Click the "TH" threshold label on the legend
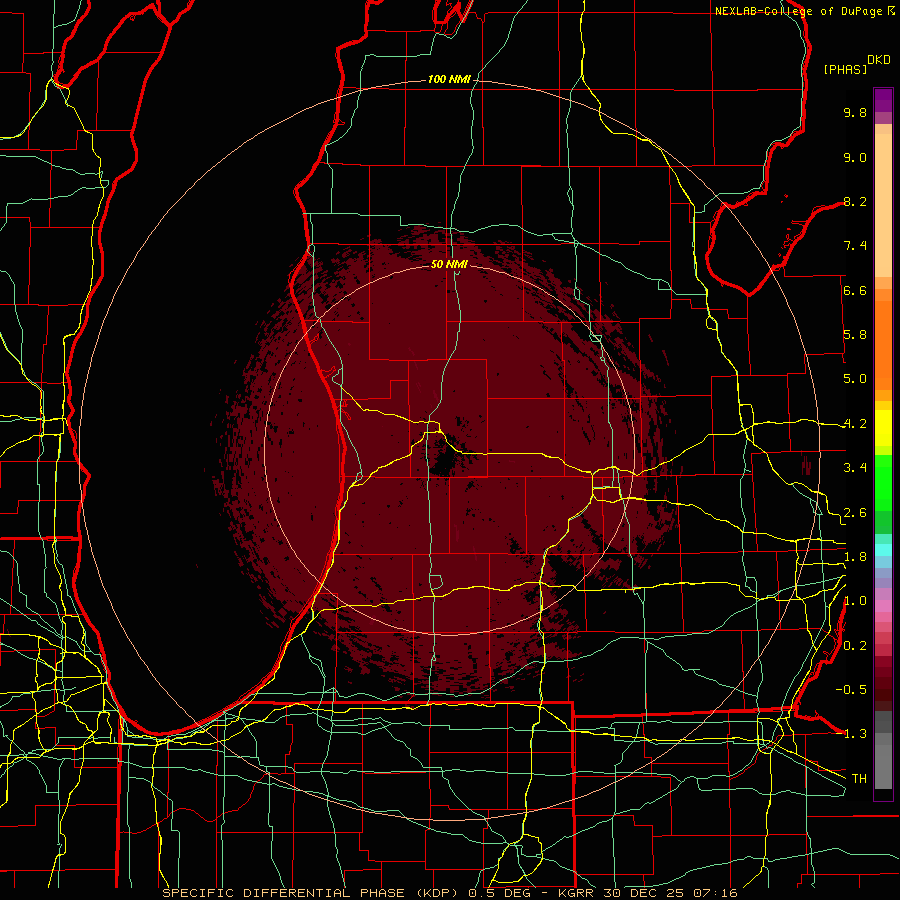Screen dimensions: 900x900 [859, 779]
